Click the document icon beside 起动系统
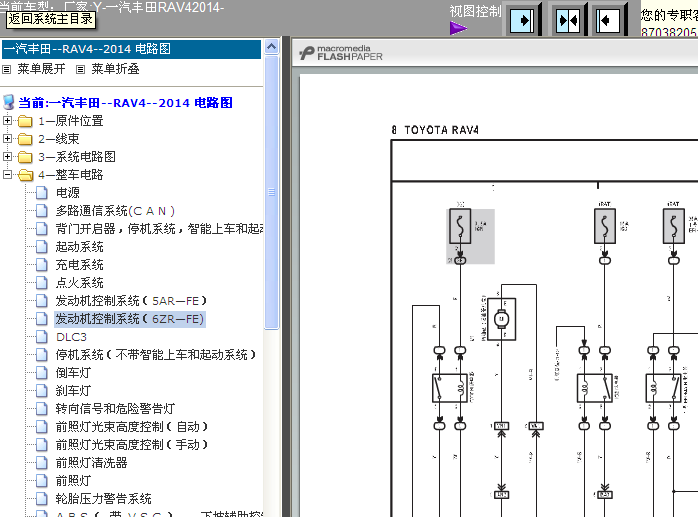 (41, 247)
